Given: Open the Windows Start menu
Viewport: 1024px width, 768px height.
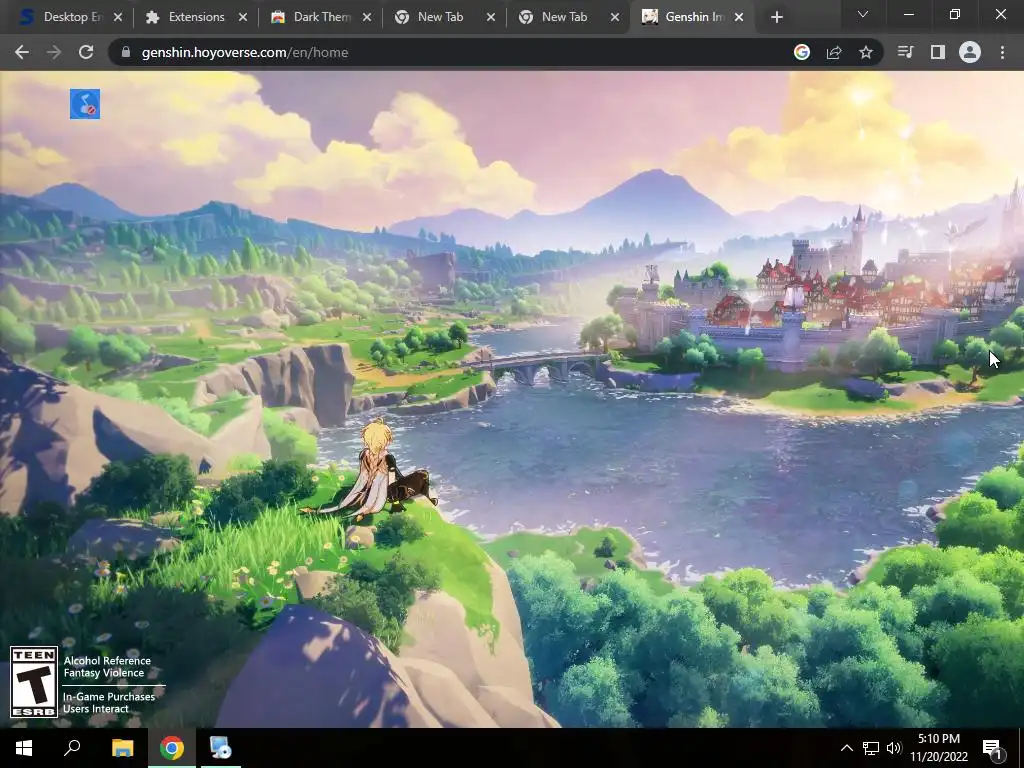Looking at the screenshot, I should 24,748.
